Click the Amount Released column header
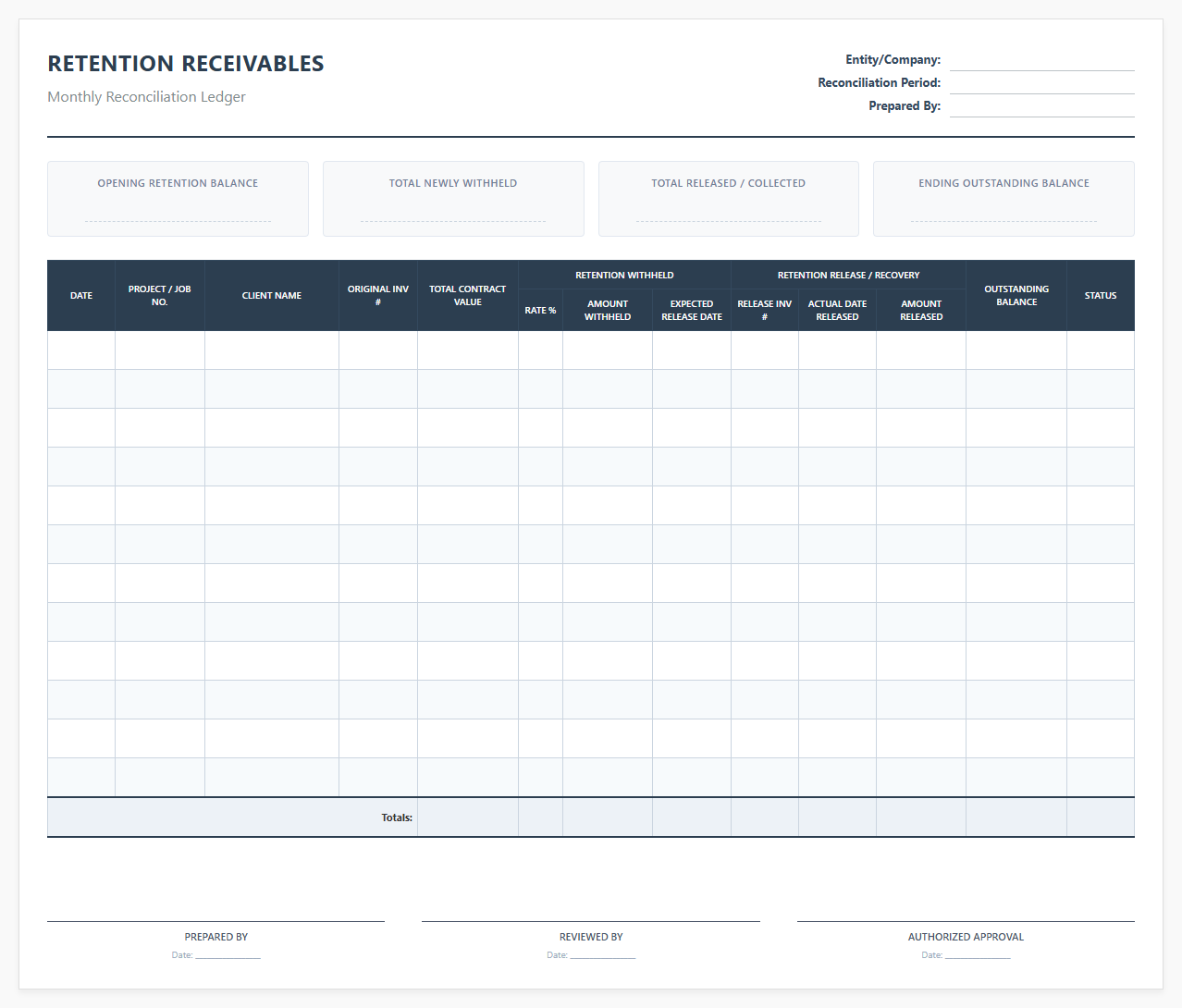 [x=921, y=311]
